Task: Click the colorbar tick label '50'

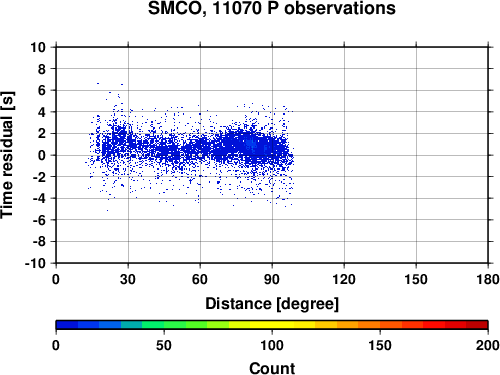Action: pyautogui.click(x=164, y=345)
